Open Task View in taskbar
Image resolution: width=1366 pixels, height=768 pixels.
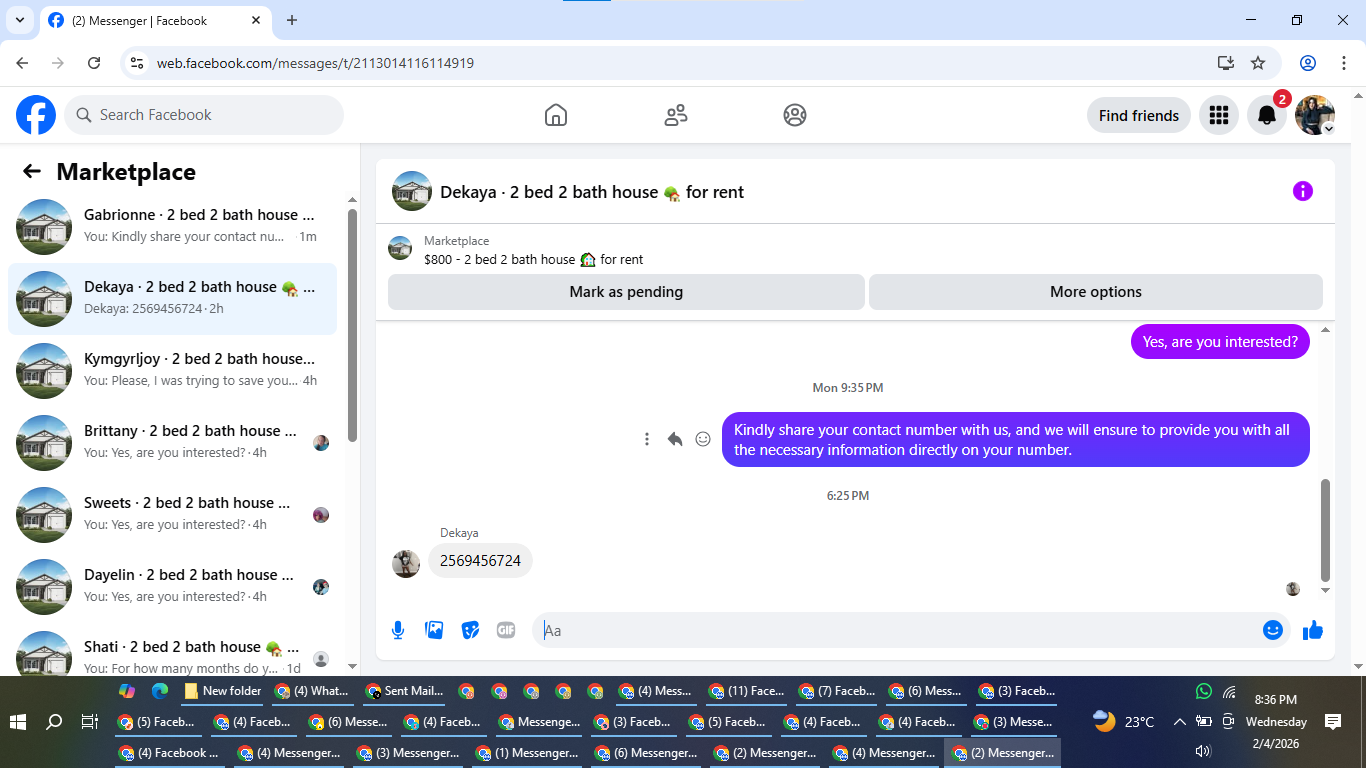[x=89, y=721]
